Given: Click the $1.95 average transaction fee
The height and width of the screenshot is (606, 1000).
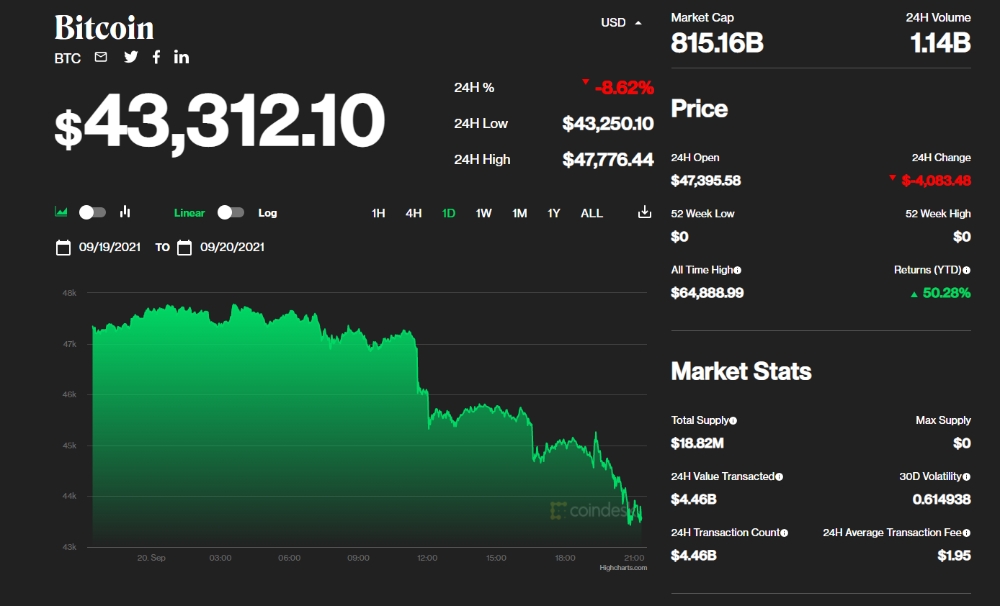Looking at the screenshot, I should pos(954,556).
